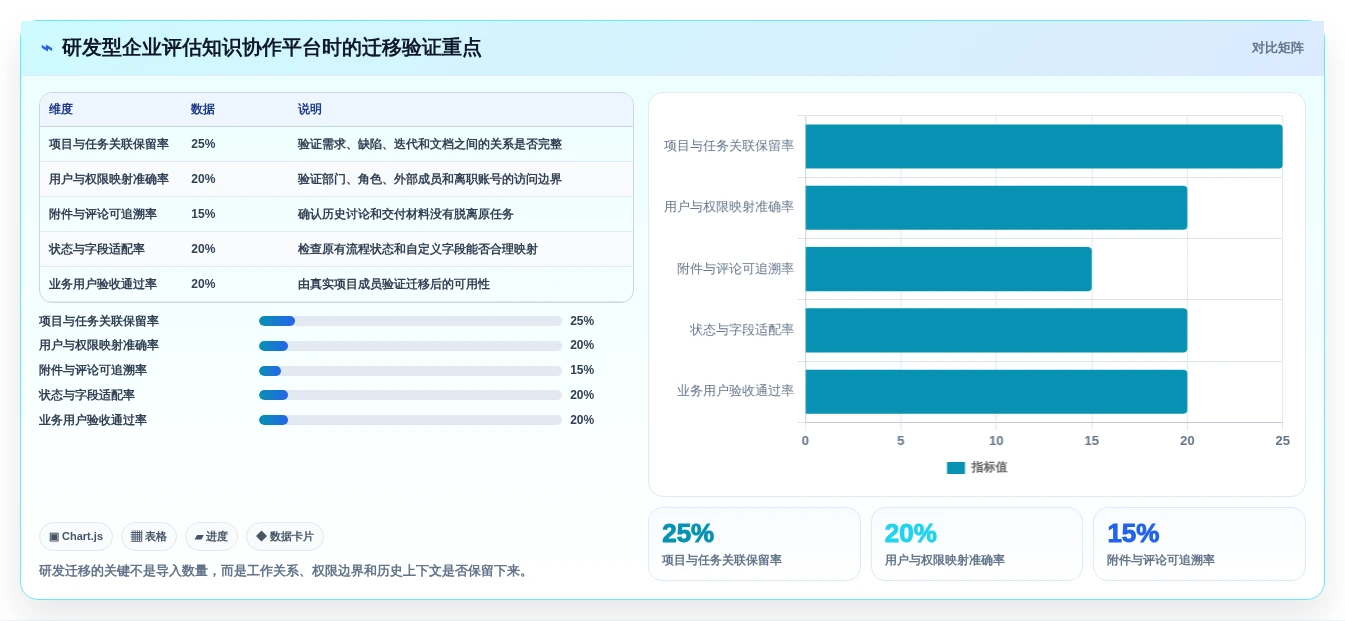1345x621 pixels.
Task: Open the 15% 附件与评论可追溯率 data card
Action: click(x=1199, y=544)
